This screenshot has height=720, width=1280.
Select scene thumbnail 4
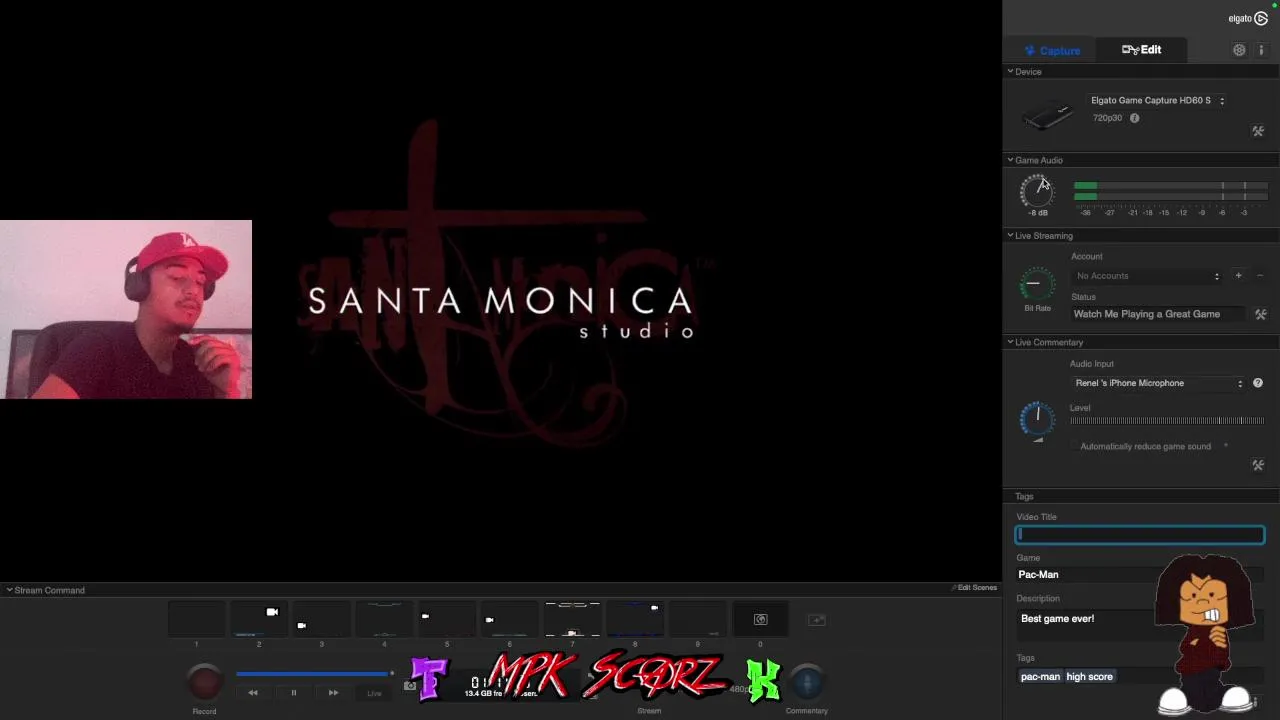(x=384, y=619)
